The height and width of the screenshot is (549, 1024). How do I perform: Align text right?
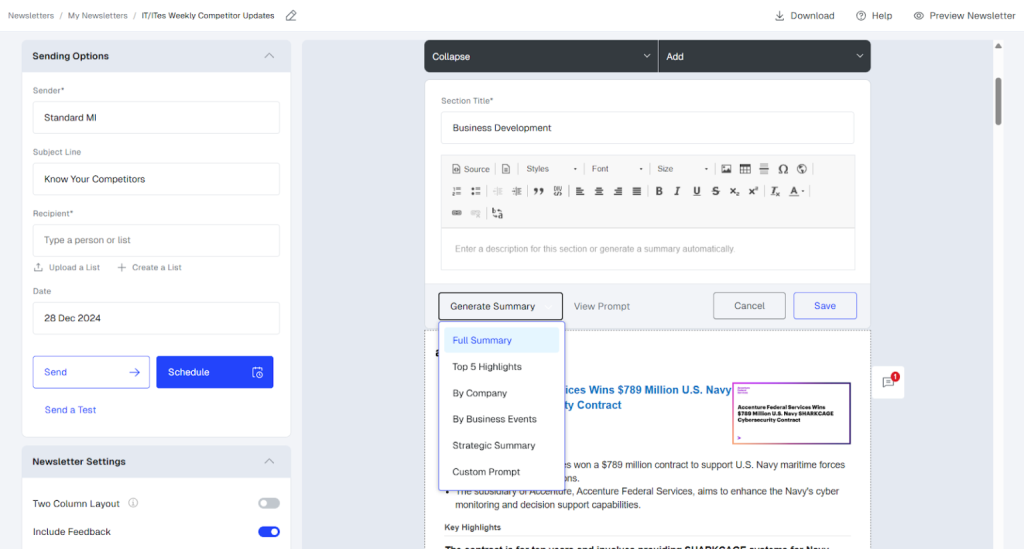pos(618,191)
